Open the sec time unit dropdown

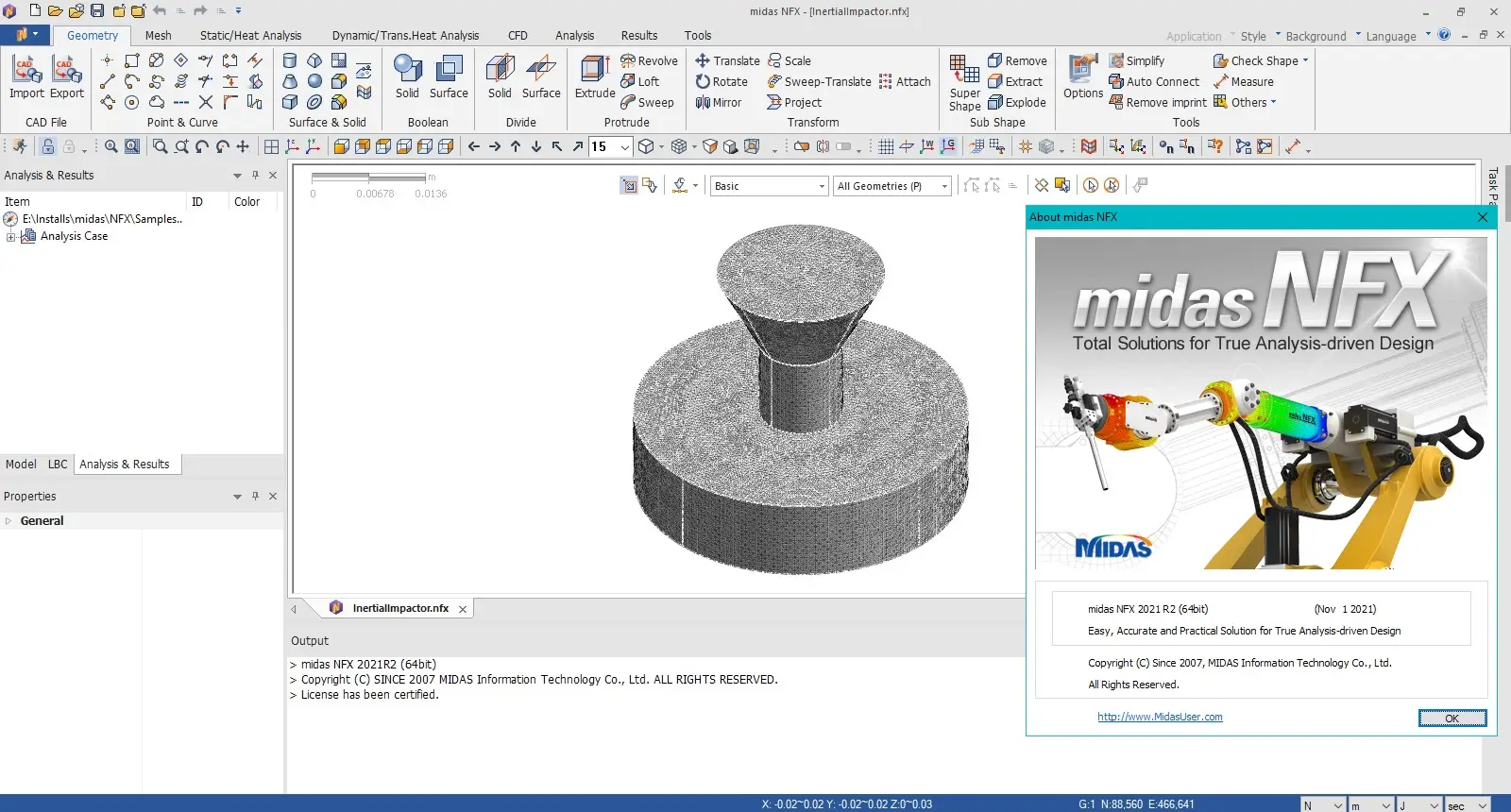click(x=1468, y=805)
